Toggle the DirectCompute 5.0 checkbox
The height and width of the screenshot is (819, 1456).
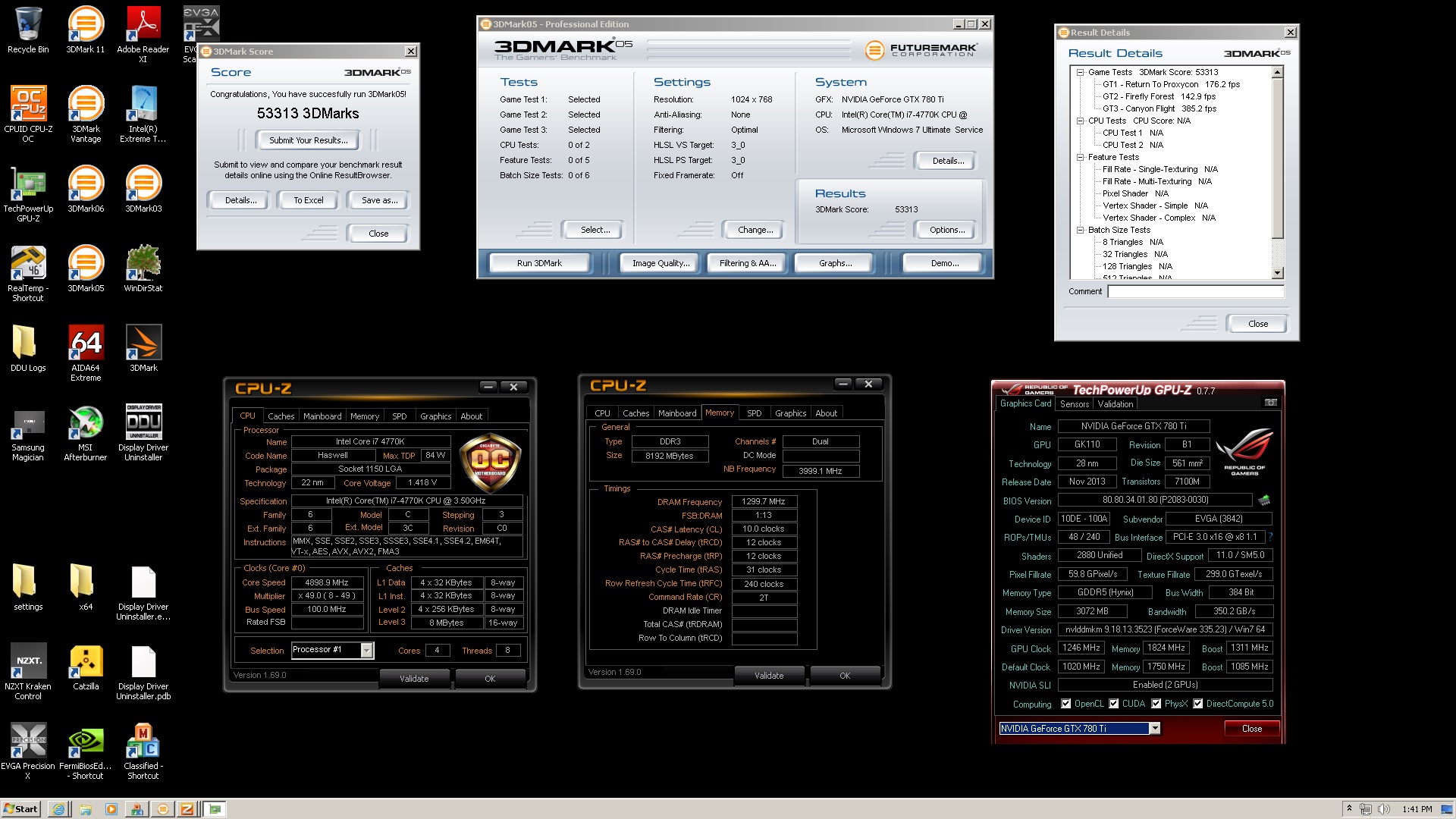click(1197, 704)
